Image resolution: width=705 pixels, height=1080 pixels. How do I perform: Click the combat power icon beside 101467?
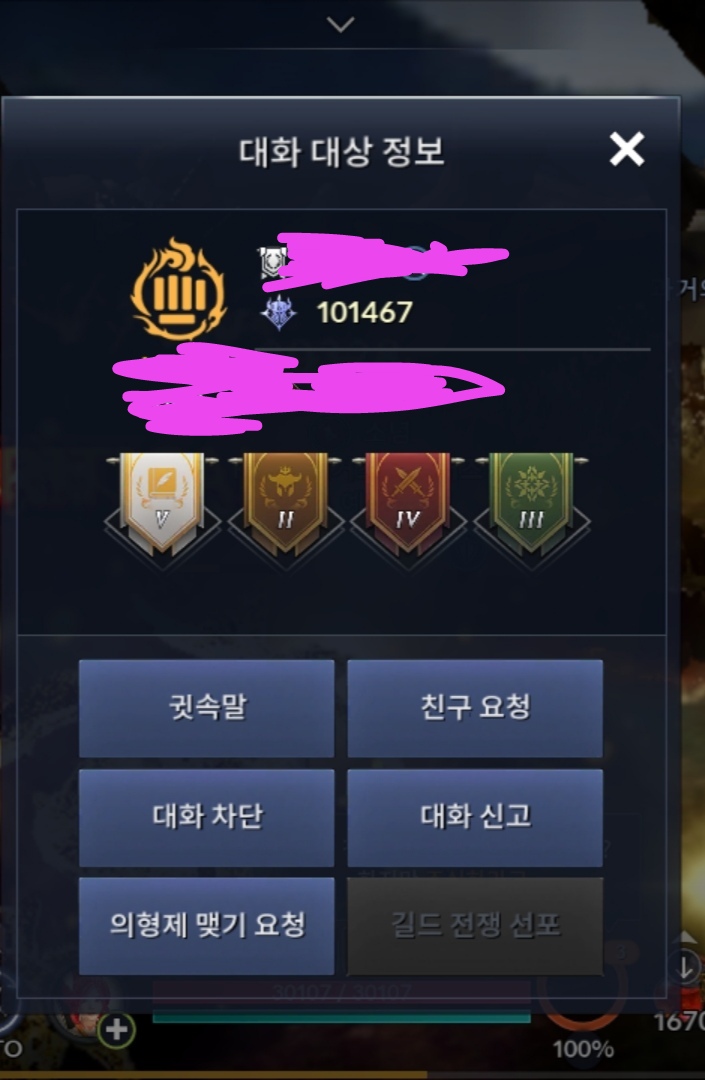pos(279,313)
